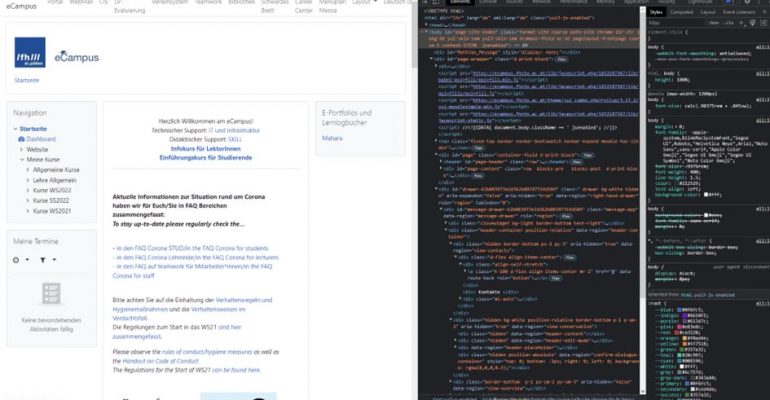Click flex badge on page-wrapper div
The height and width of the screenshot is (400, 770).
(562, 59)
